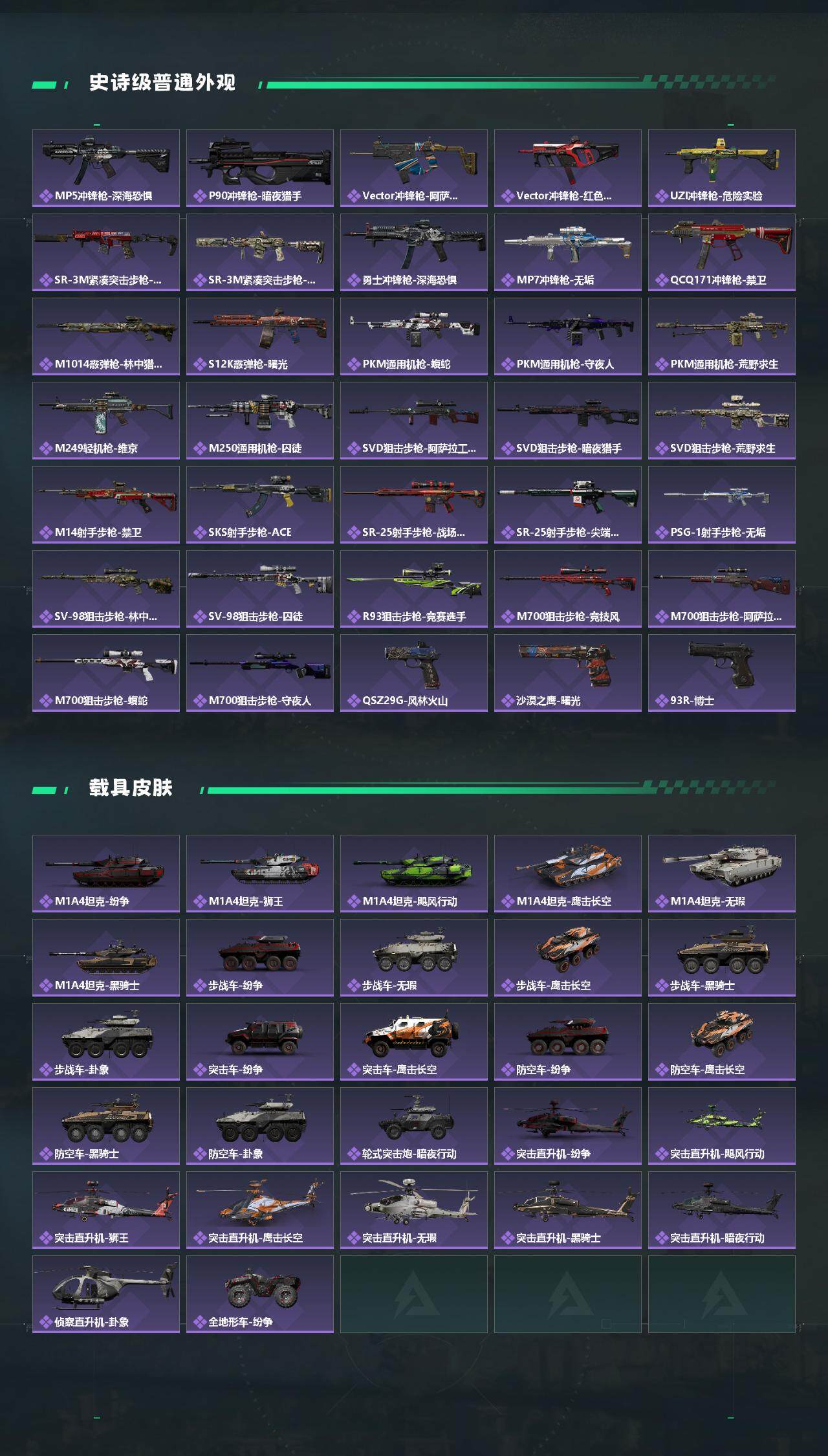This screenshot has height=1456, width=828.
Task: Pick the 93R-博士 pistol skin
Action: click(722, 673)
